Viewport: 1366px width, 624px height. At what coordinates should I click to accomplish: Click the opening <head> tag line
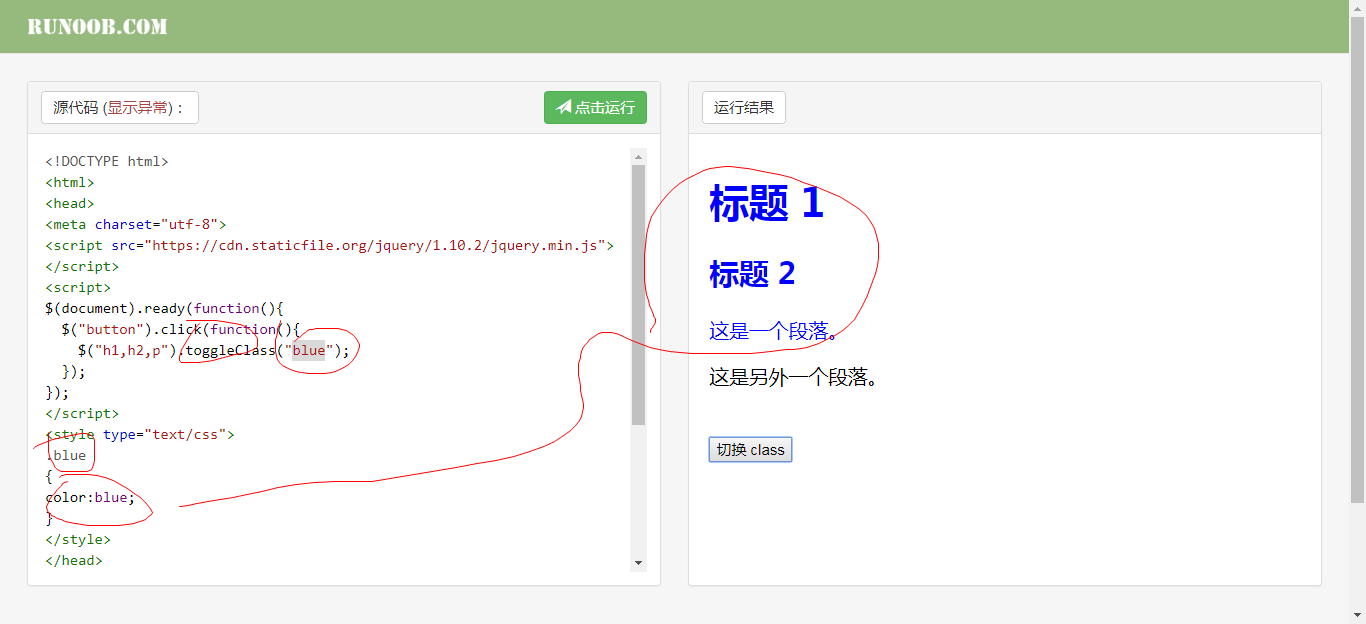click(70, 203)
